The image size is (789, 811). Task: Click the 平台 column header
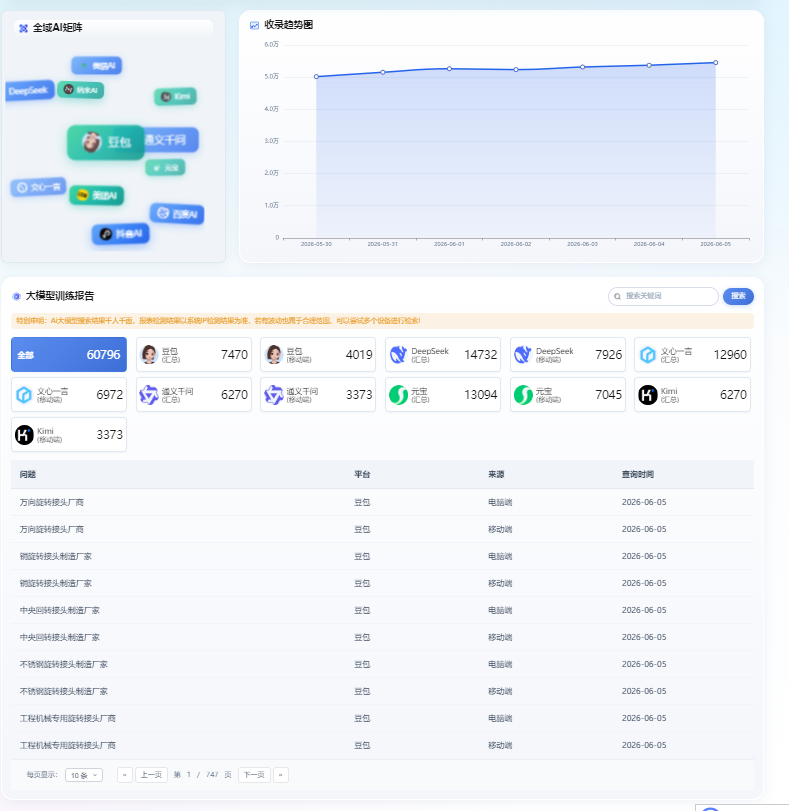362,474
